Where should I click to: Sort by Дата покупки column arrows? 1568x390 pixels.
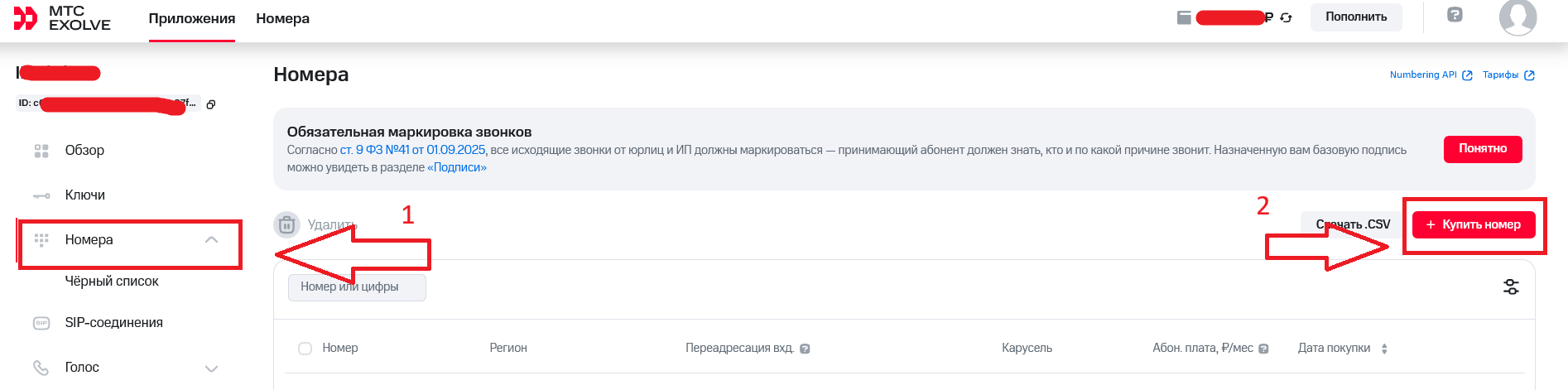coord(1384,349)
